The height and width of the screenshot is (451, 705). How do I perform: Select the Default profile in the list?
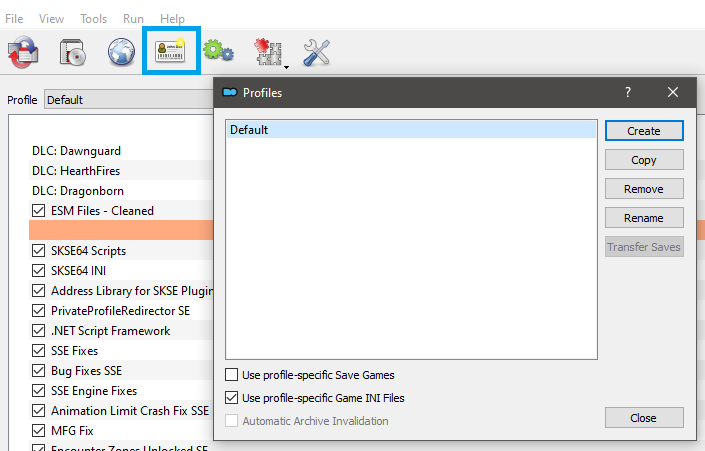point(411,130)
